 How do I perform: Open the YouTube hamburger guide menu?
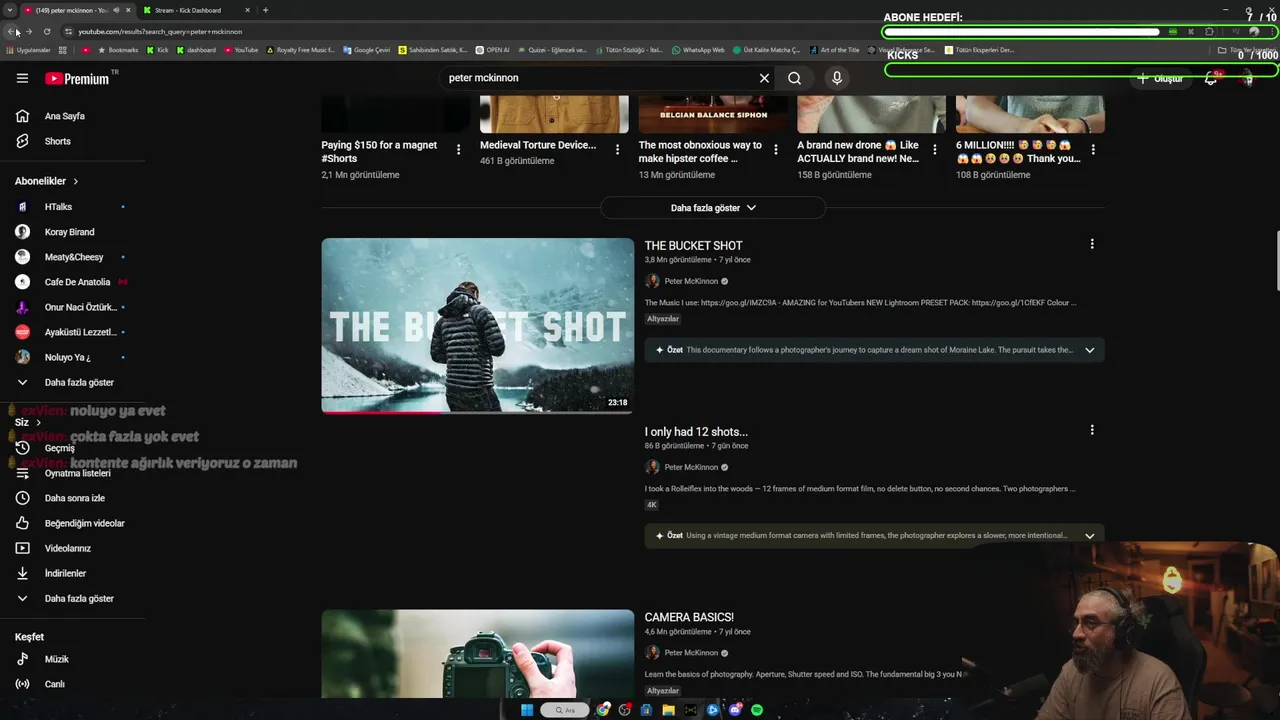point(22,78)
